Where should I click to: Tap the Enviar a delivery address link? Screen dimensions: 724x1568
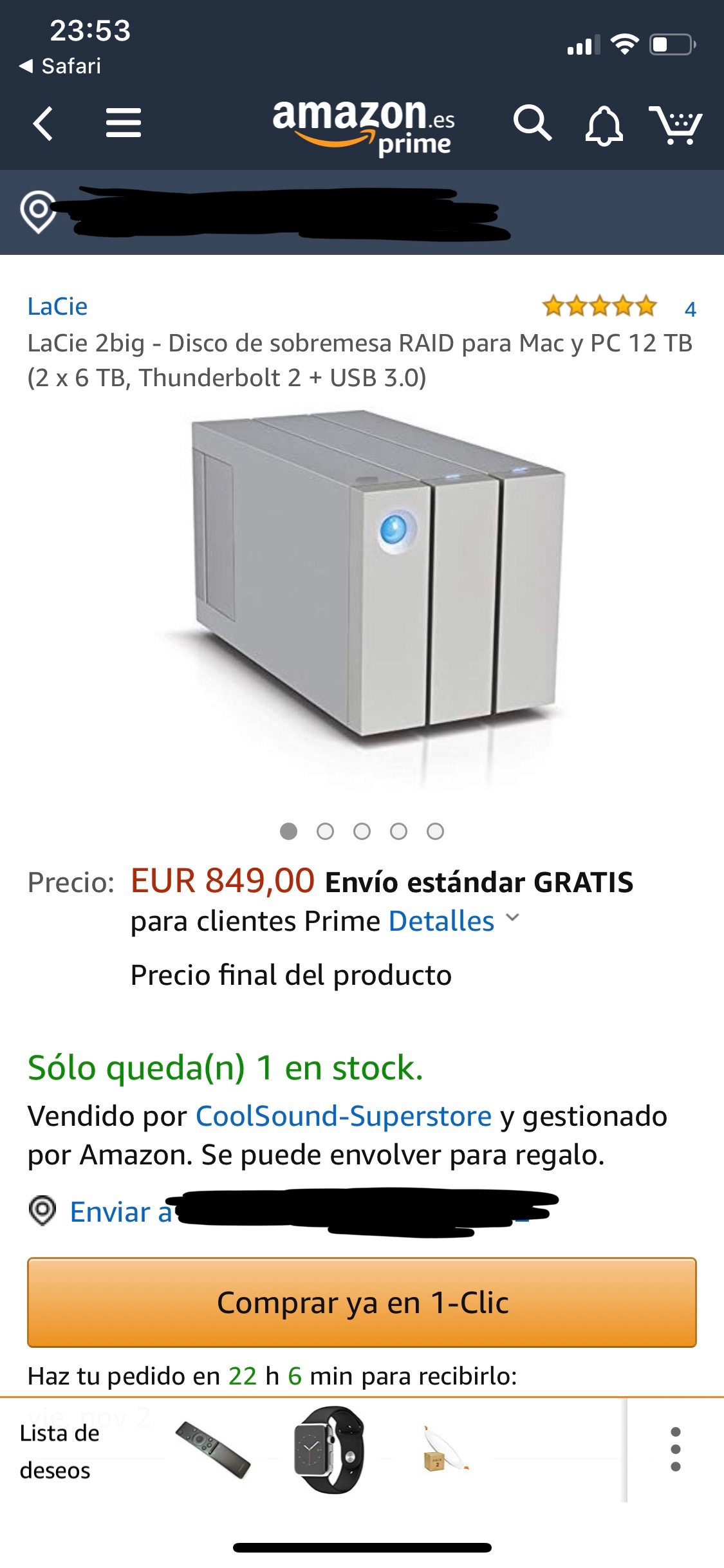tap(121, 1212)
